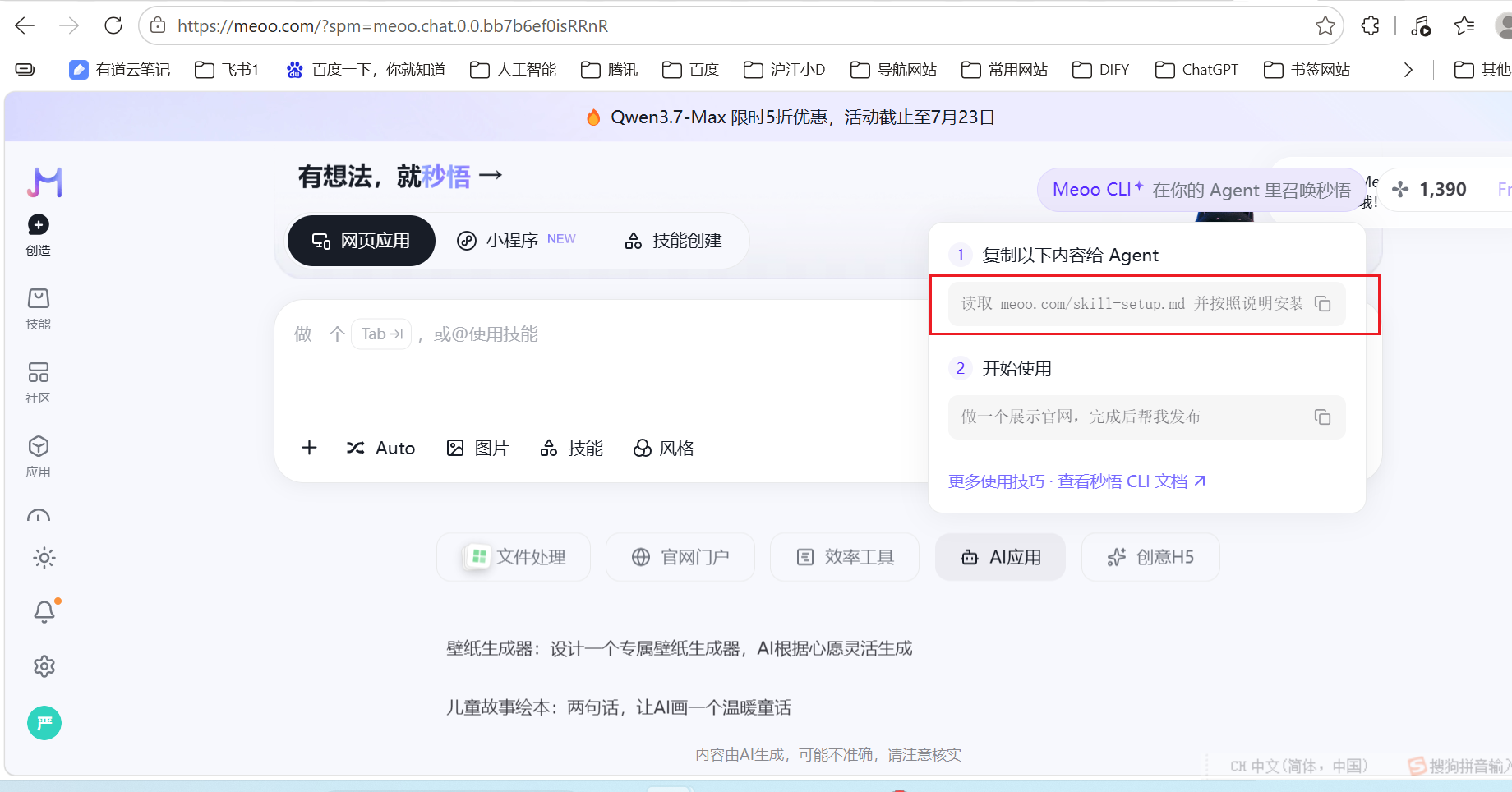Choose the 儿童故事绘本 suggestion
Image resolution: width=1512 pixels, height=792 pixels.
pos(619,707)
